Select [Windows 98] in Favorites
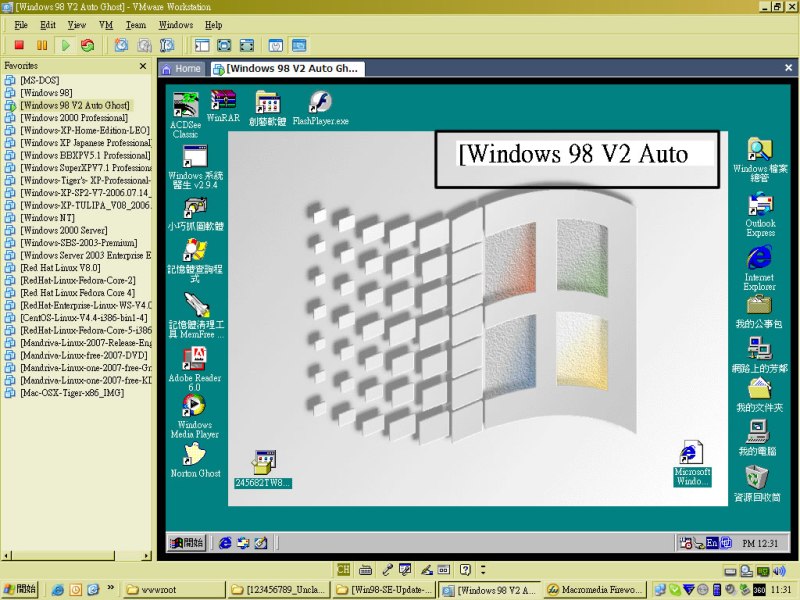800x600 pixels. pos(46,93)
